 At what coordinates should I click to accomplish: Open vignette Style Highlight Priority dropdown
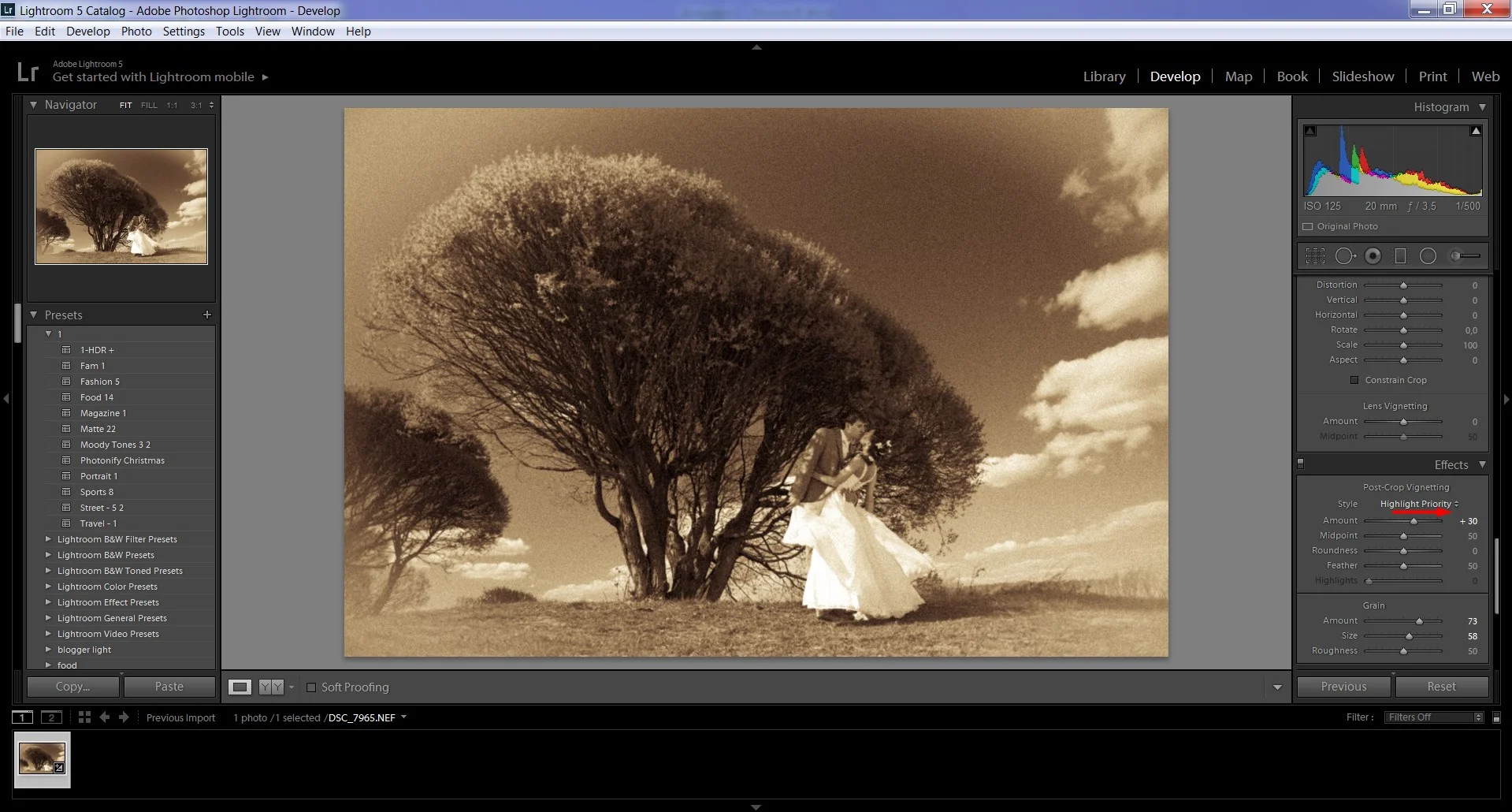[1419, 504]
